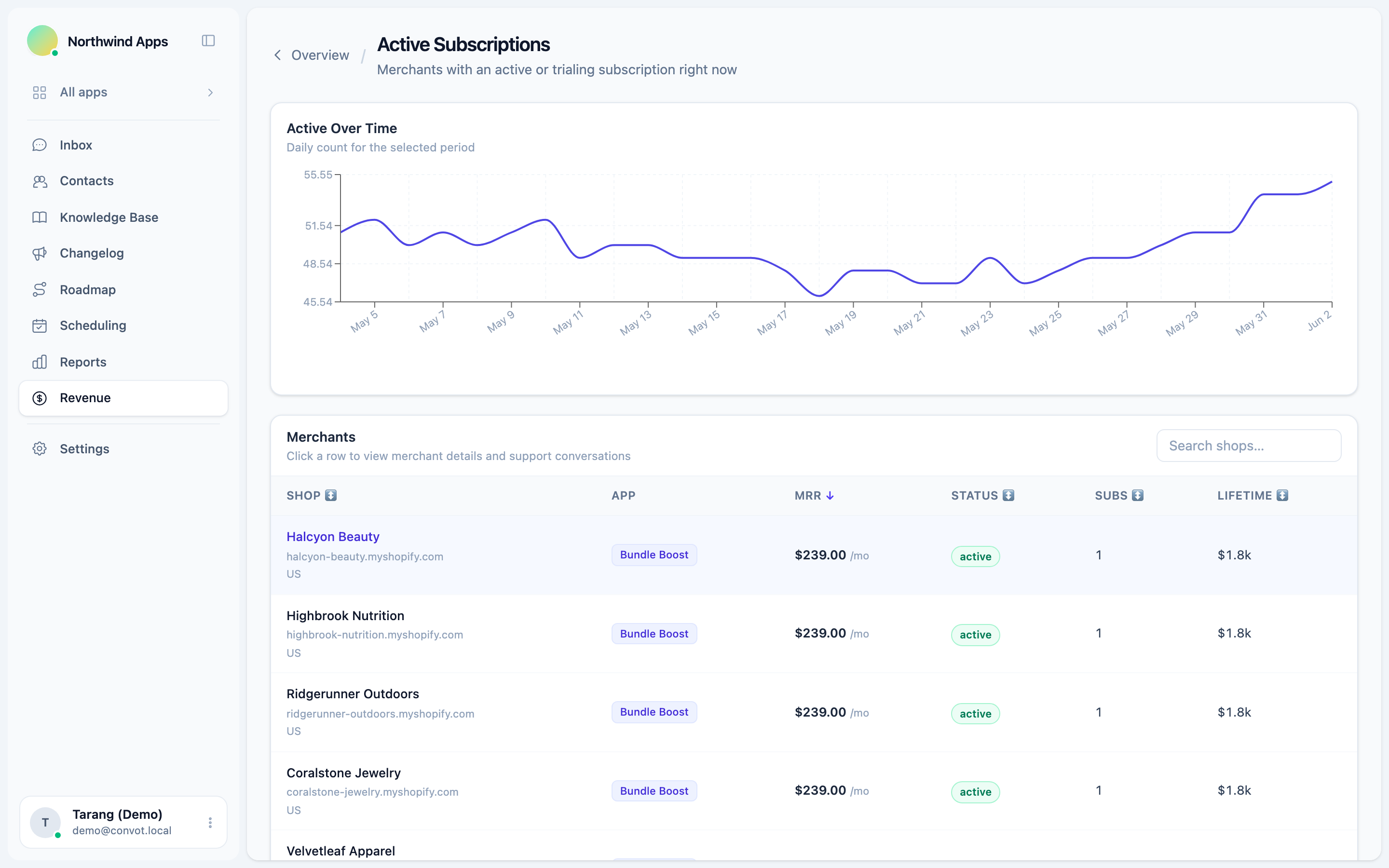The width and height of the screenshot is (1389, 868).
Task: Click the Northwind Apps logo avatar
Action: pyautogui.click(x=42, y=41)
